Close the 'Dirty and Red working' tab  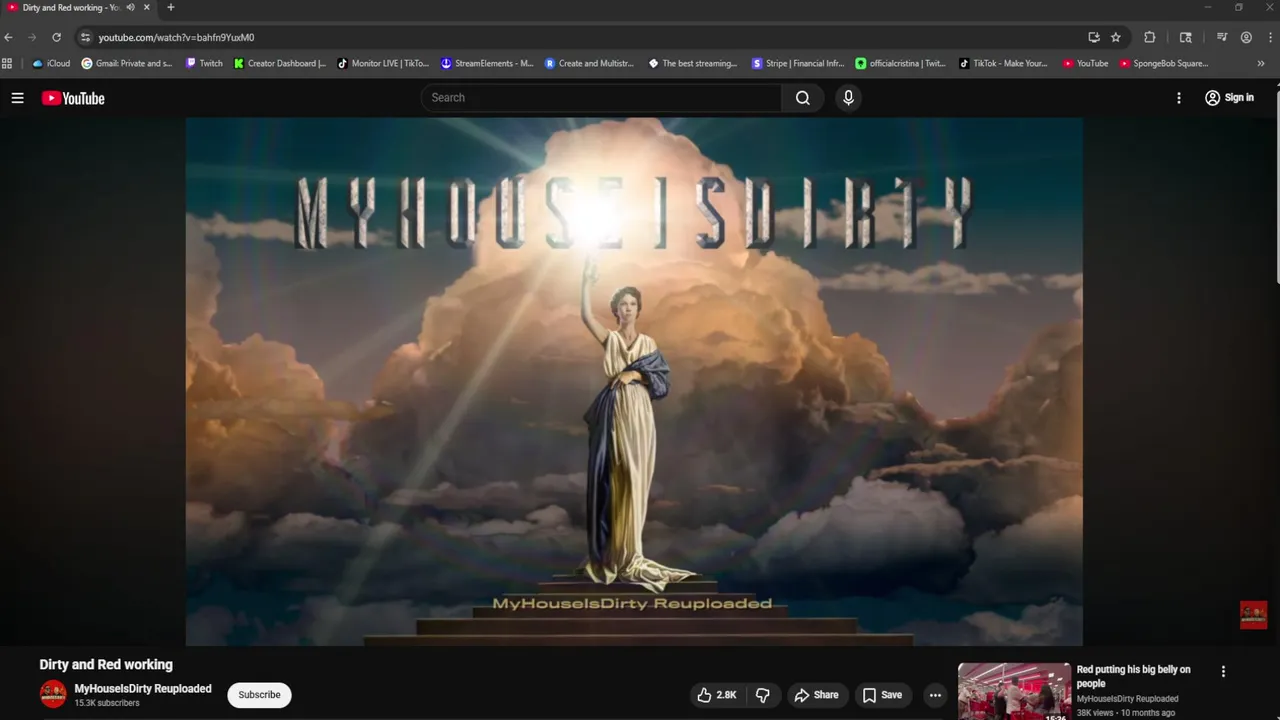point(147,7)
